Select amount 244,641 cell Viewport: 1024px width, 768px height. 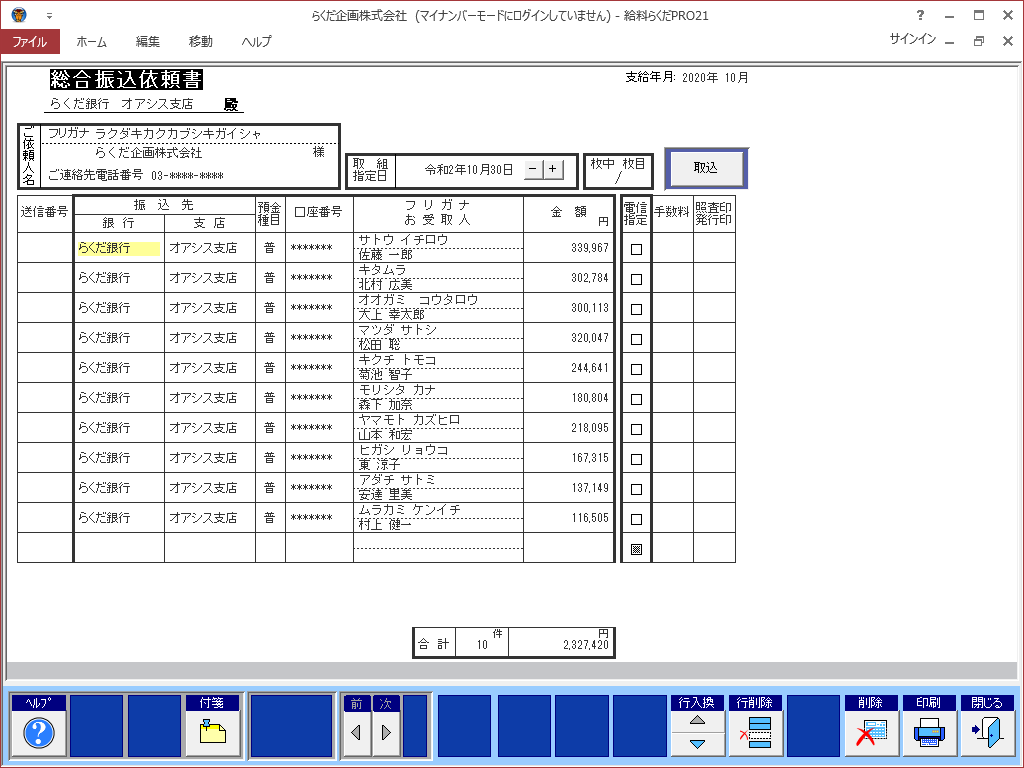tap(568, 368)
